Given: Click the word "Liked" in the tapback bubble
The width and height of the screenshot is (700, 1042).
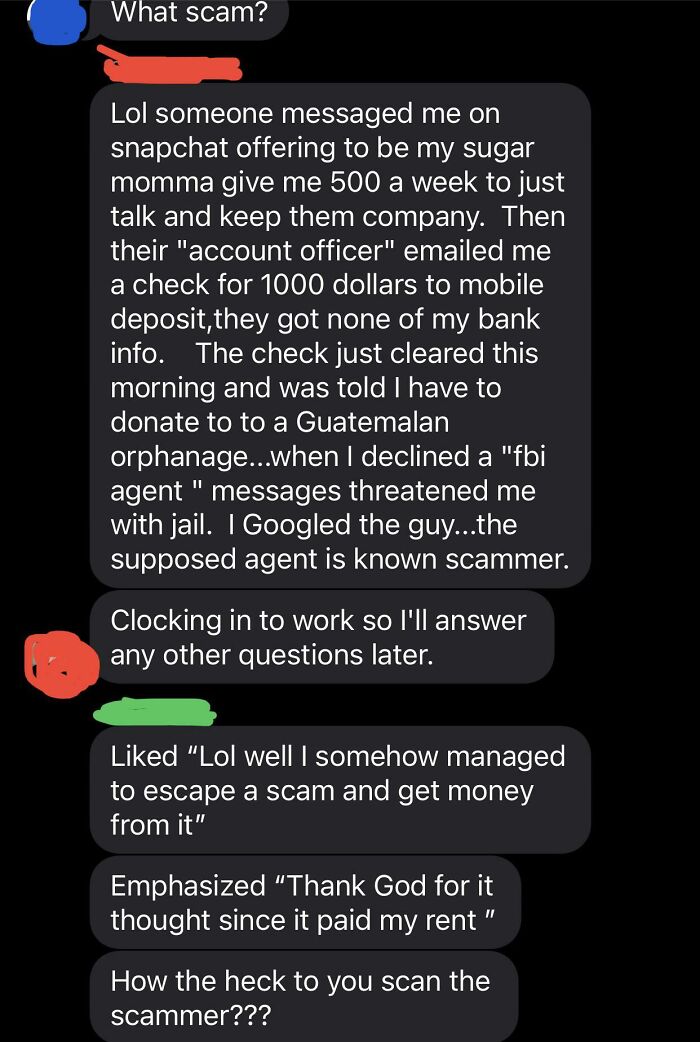Looking at the screenshot, I should (x=144, y=756).
